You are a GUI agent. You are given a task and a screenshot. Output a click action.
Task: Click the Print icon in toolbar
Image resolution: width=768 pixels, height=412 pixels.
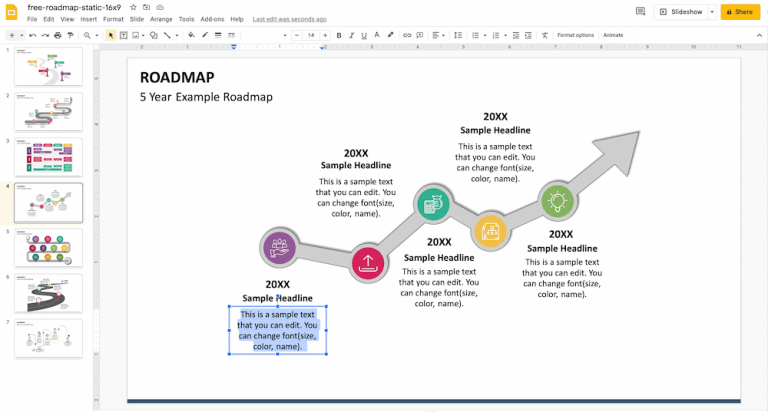[59, 35]
